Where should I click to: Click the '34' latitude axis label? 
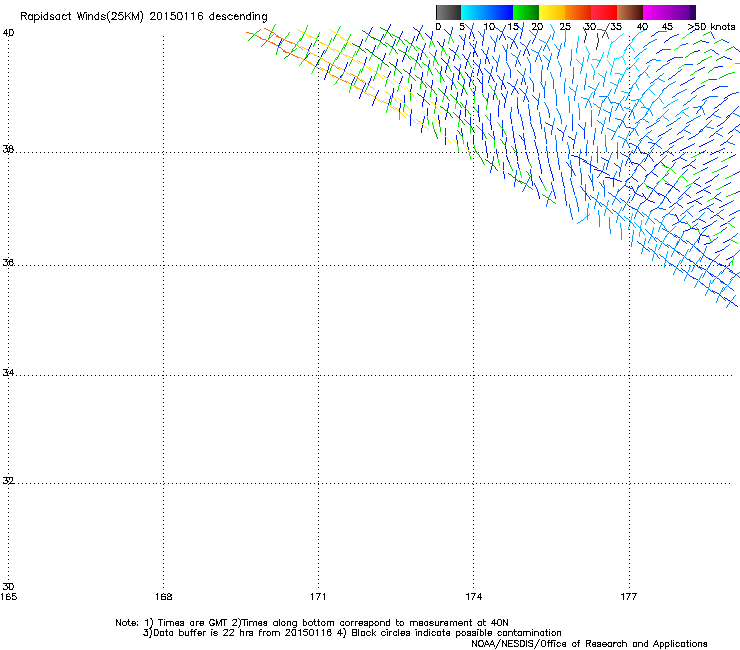coord(8,373)
